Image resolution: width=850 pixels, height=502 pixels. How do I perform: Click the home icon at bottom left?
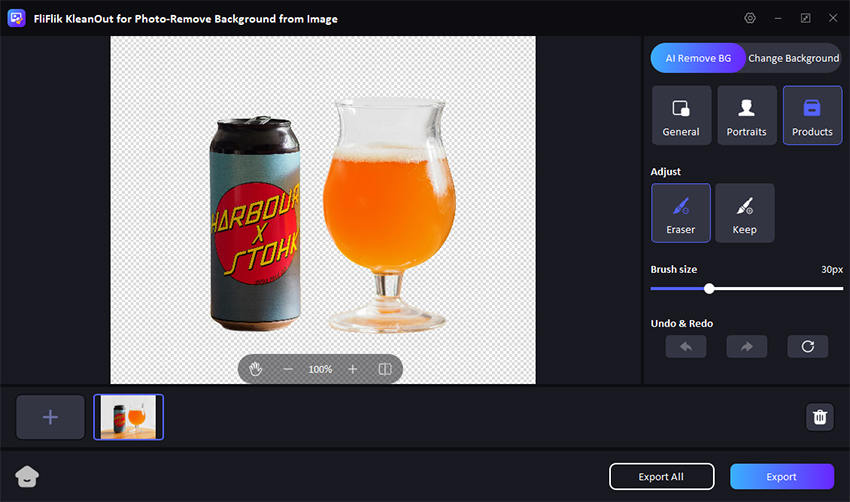coord(27,477)
